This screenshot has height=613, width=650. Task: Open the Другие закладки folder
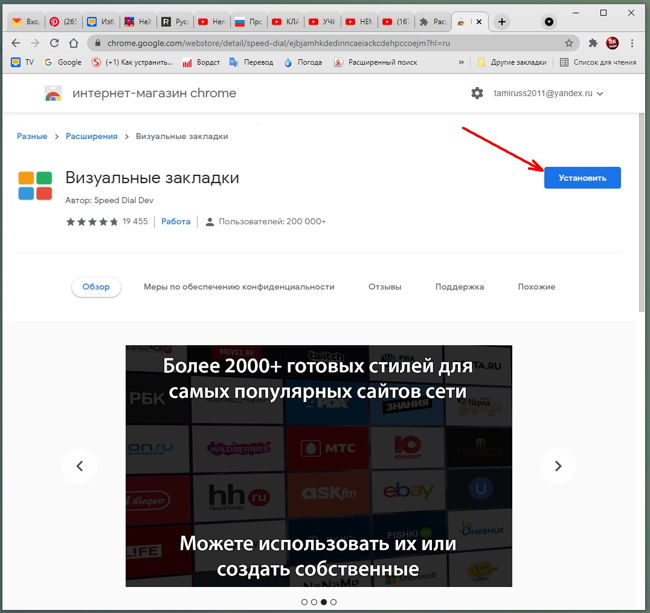pyautogui.click(x=512, y=63)
